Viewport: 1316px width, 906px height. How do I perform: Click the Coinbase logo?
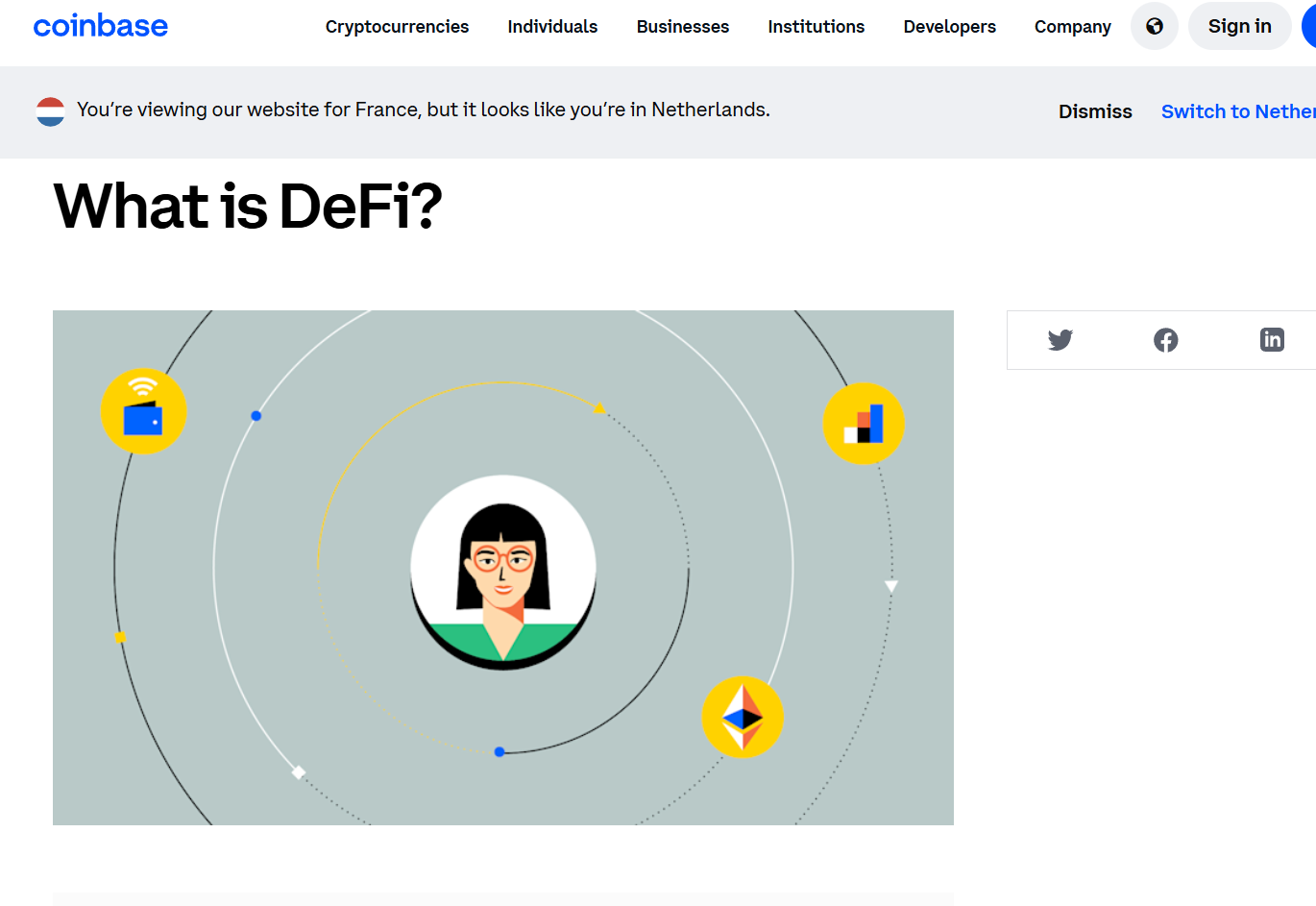[x=100, y=26]
